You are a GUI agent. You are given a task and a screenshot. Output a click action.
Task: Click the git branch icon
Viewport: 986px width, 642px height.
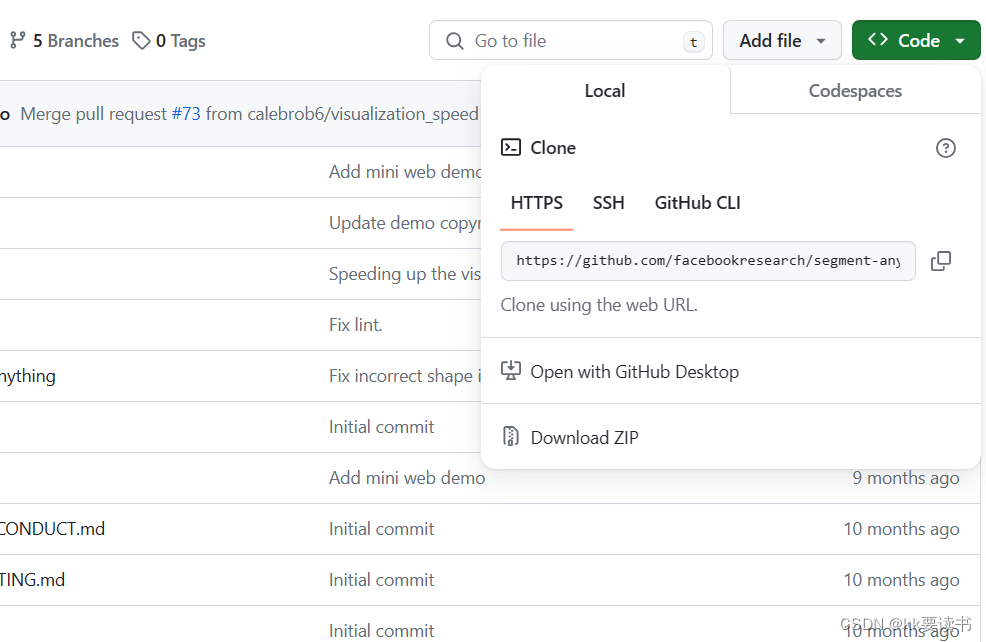(x=18, y=41)
